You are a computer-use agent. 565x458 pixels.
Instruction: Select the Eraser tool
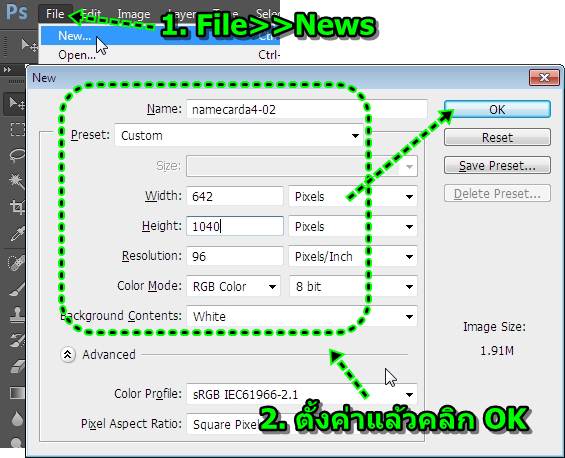point(17,367)
